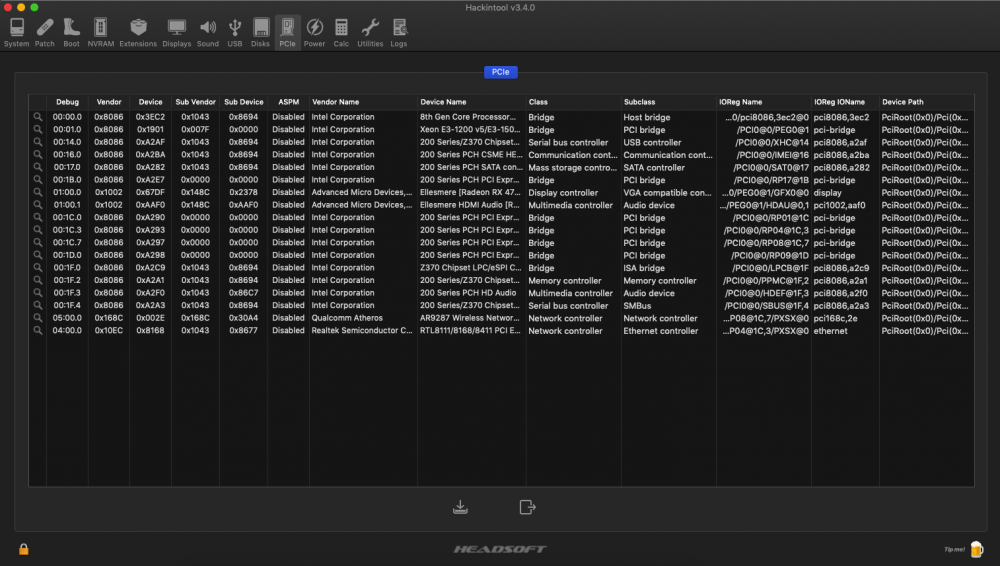Viewport: 1000px width, 566px height.
Task: Select the 'Host bridge' subclass cell
Action: click(647, 117)
